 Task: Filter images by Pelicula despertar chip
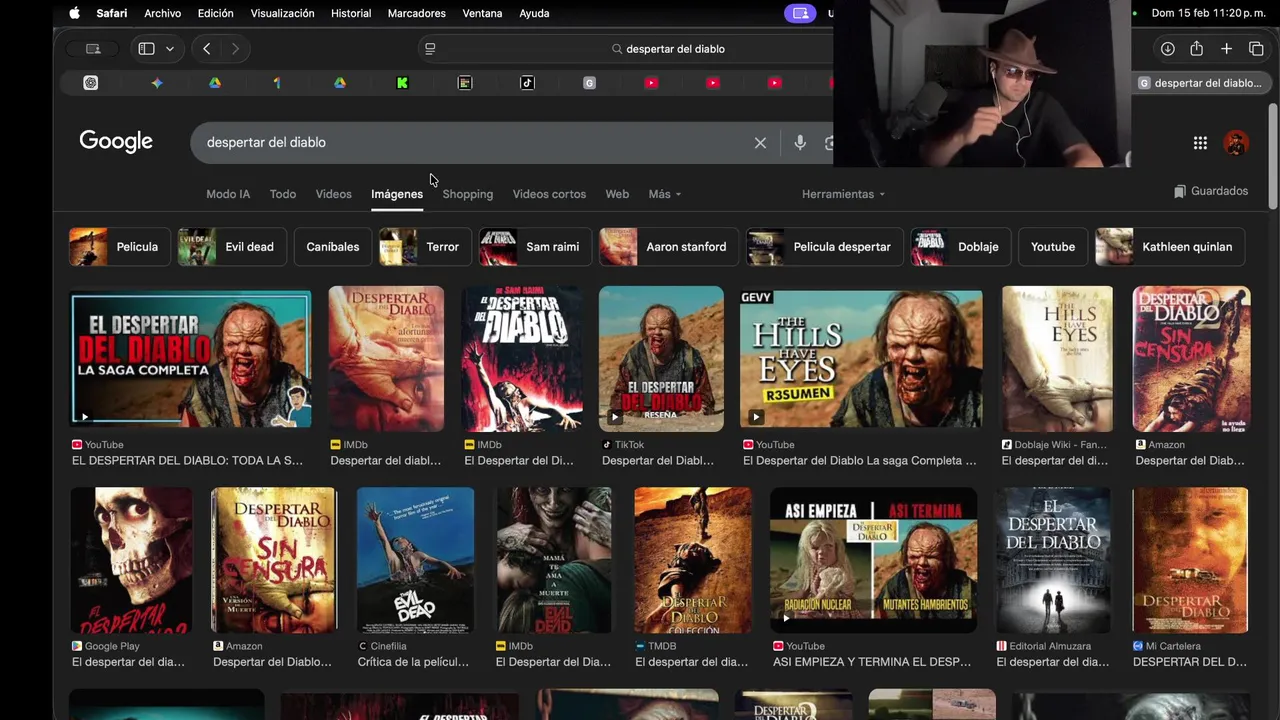pos(825,247)
